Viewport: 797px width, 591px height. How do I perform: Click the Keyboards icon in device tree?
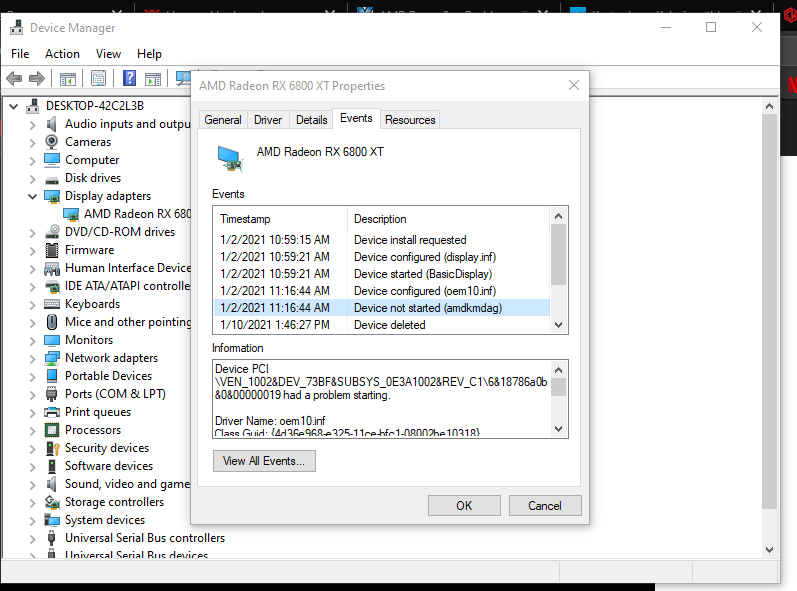pos(52,304)
